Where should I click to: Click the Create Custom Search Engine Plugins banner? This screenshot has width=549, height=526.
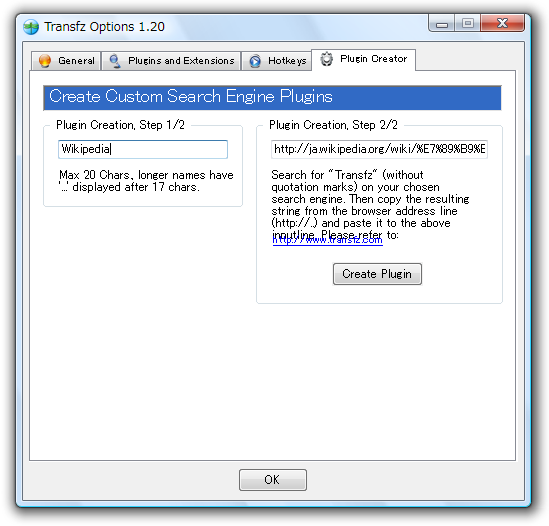tap(272, 97)
